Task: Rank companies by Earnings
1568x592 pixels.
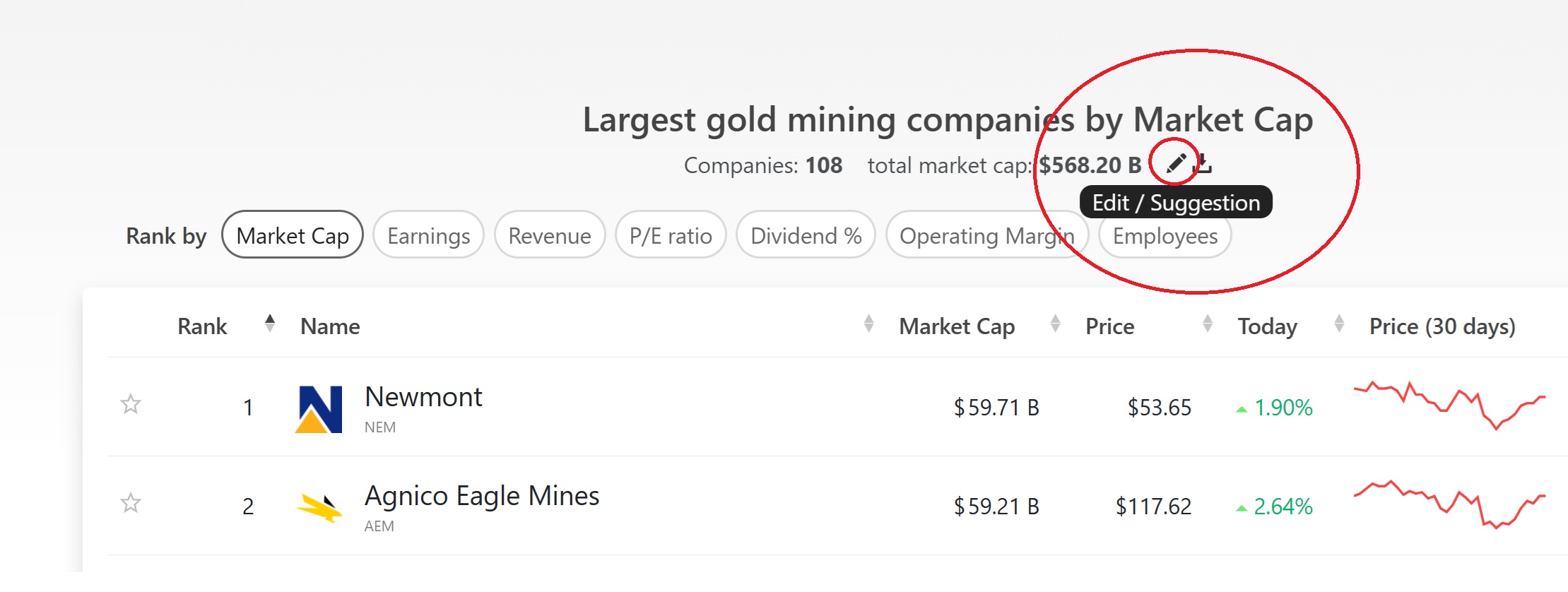Action: tap(428, 235)
